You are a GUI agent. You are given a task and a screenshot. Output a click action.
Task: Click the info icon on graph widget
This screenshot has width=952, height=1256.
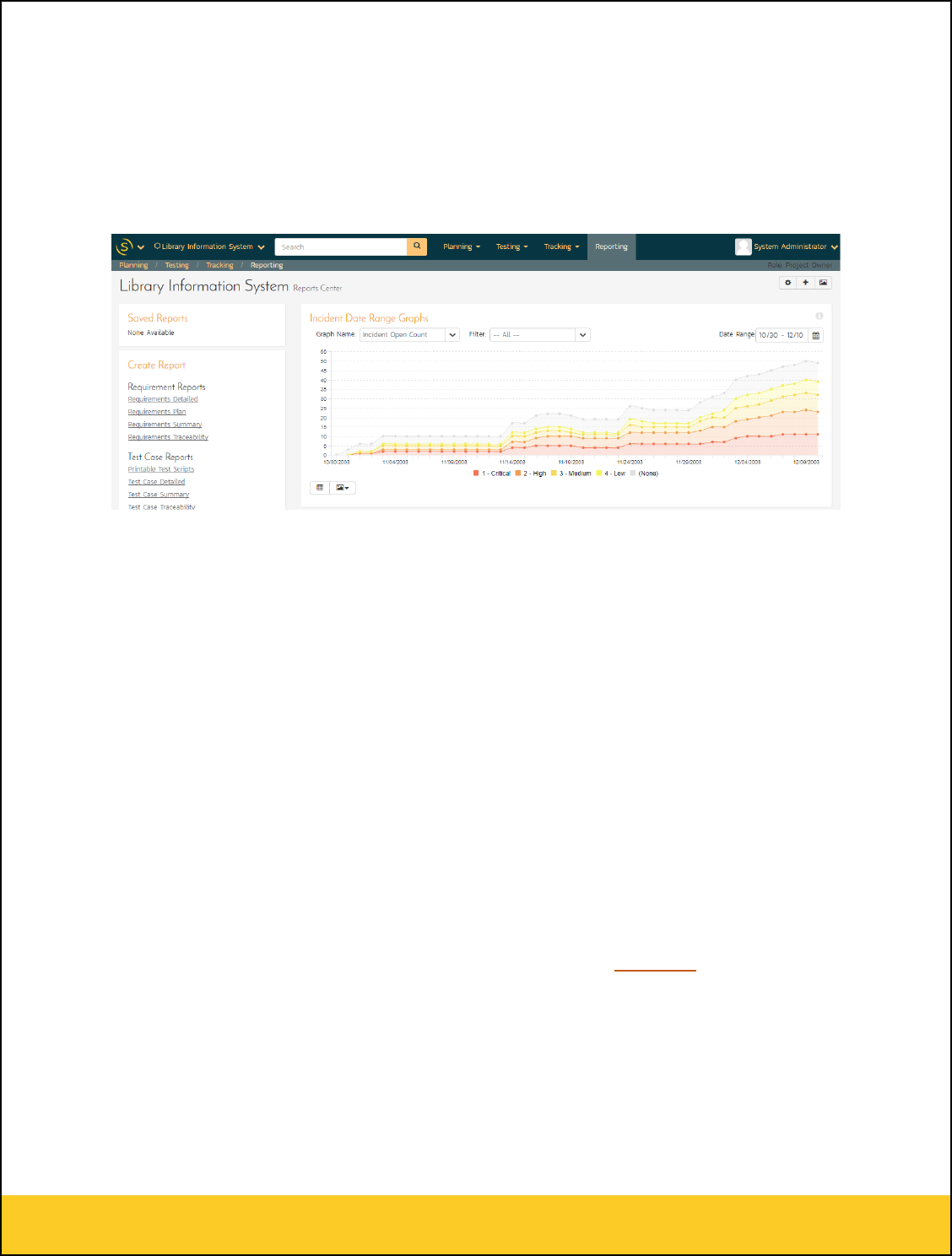click(x=819, y=317)
